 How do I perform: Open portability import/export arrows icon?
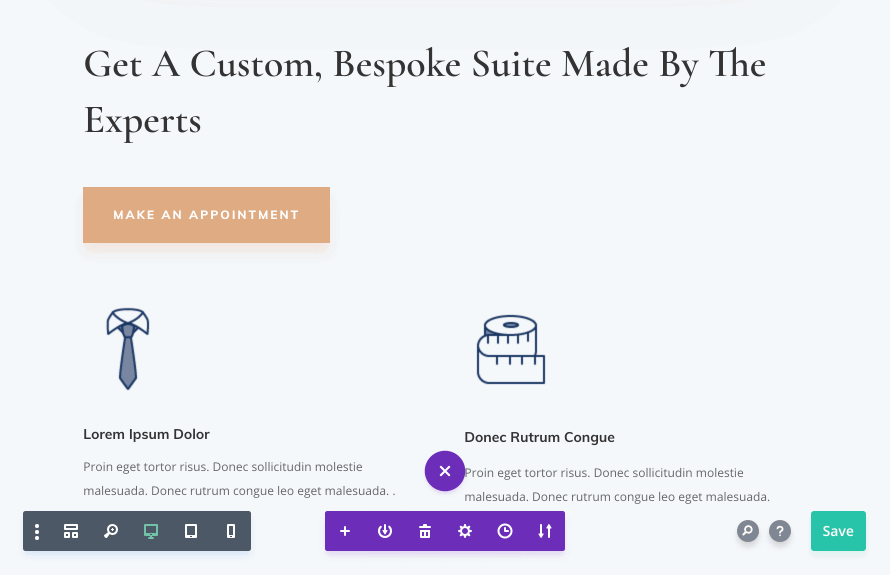pyautogui.click(x=545, y=531)
